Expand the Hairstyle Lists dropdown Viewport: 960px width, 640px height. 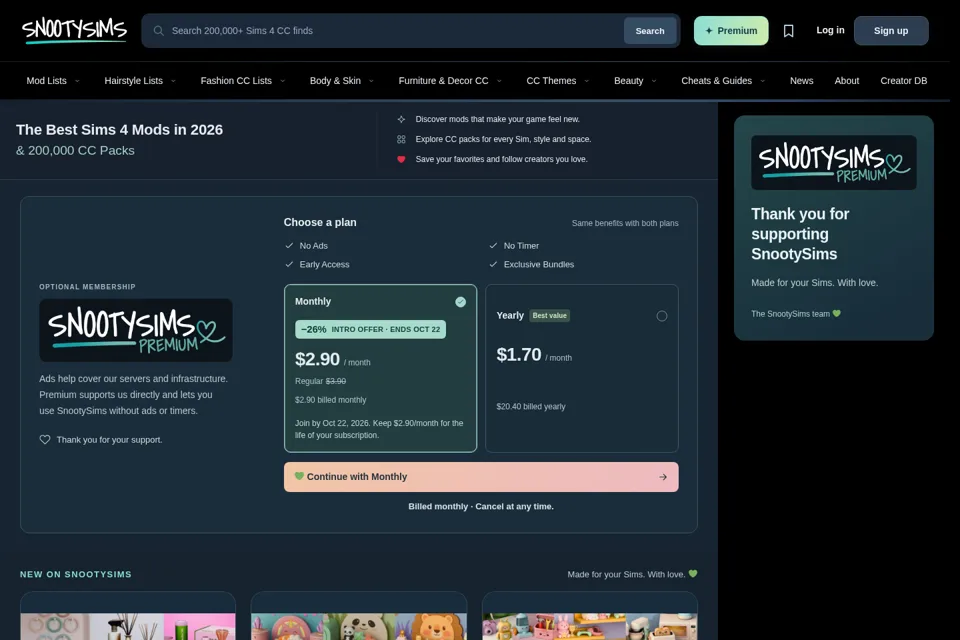coord(140,81)
